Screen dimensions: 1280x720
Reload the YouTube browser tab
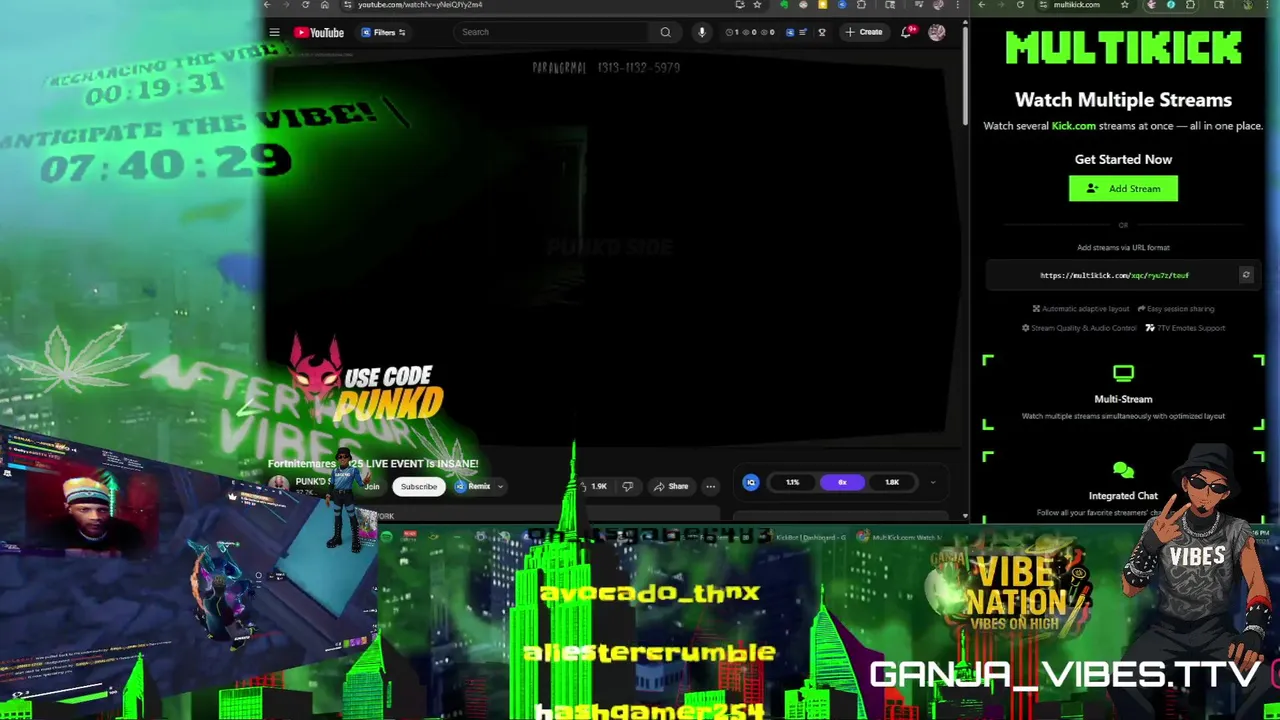tap(306, 5)
